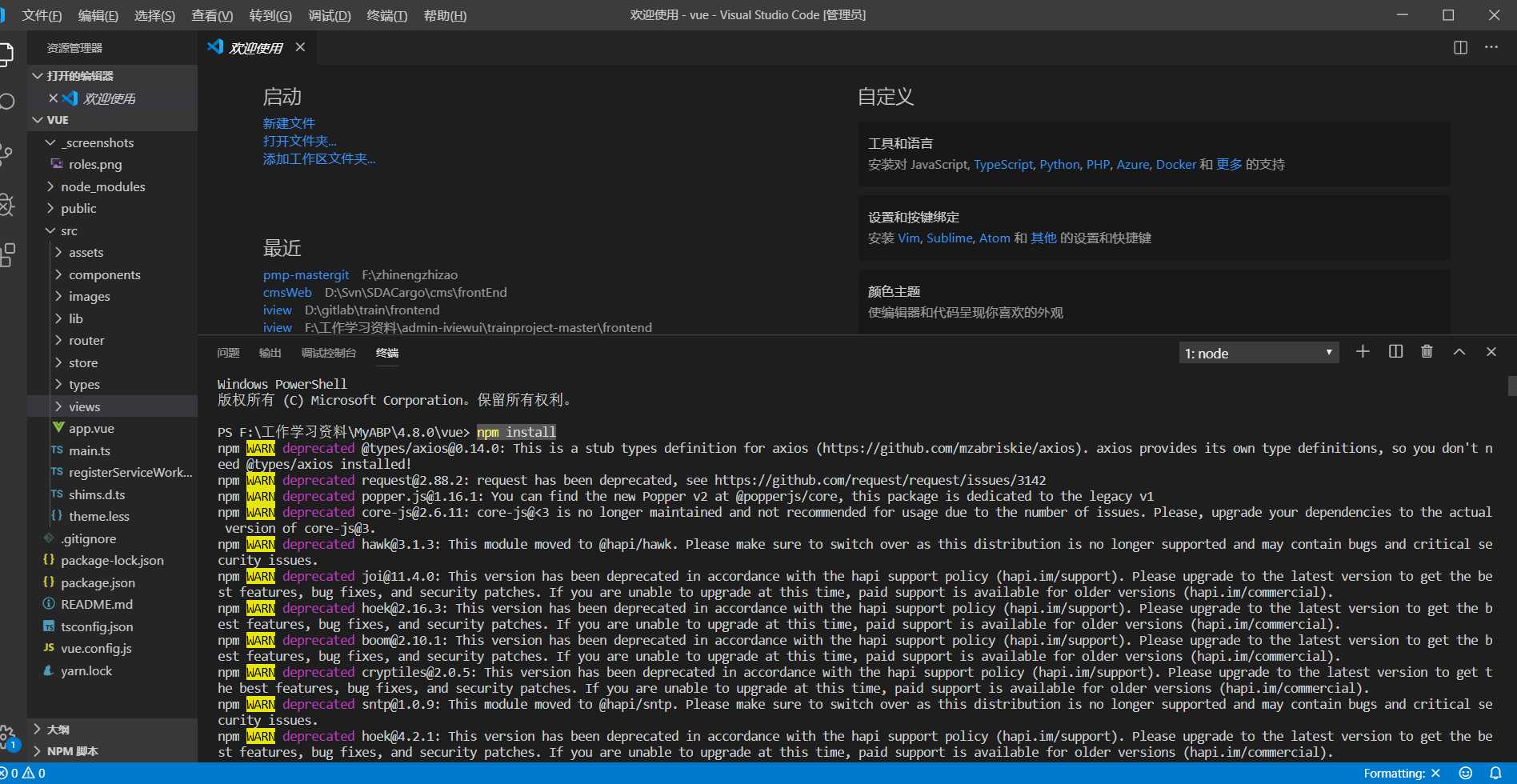Expand the public folder

pyautogui.click(x=112, y=208)
